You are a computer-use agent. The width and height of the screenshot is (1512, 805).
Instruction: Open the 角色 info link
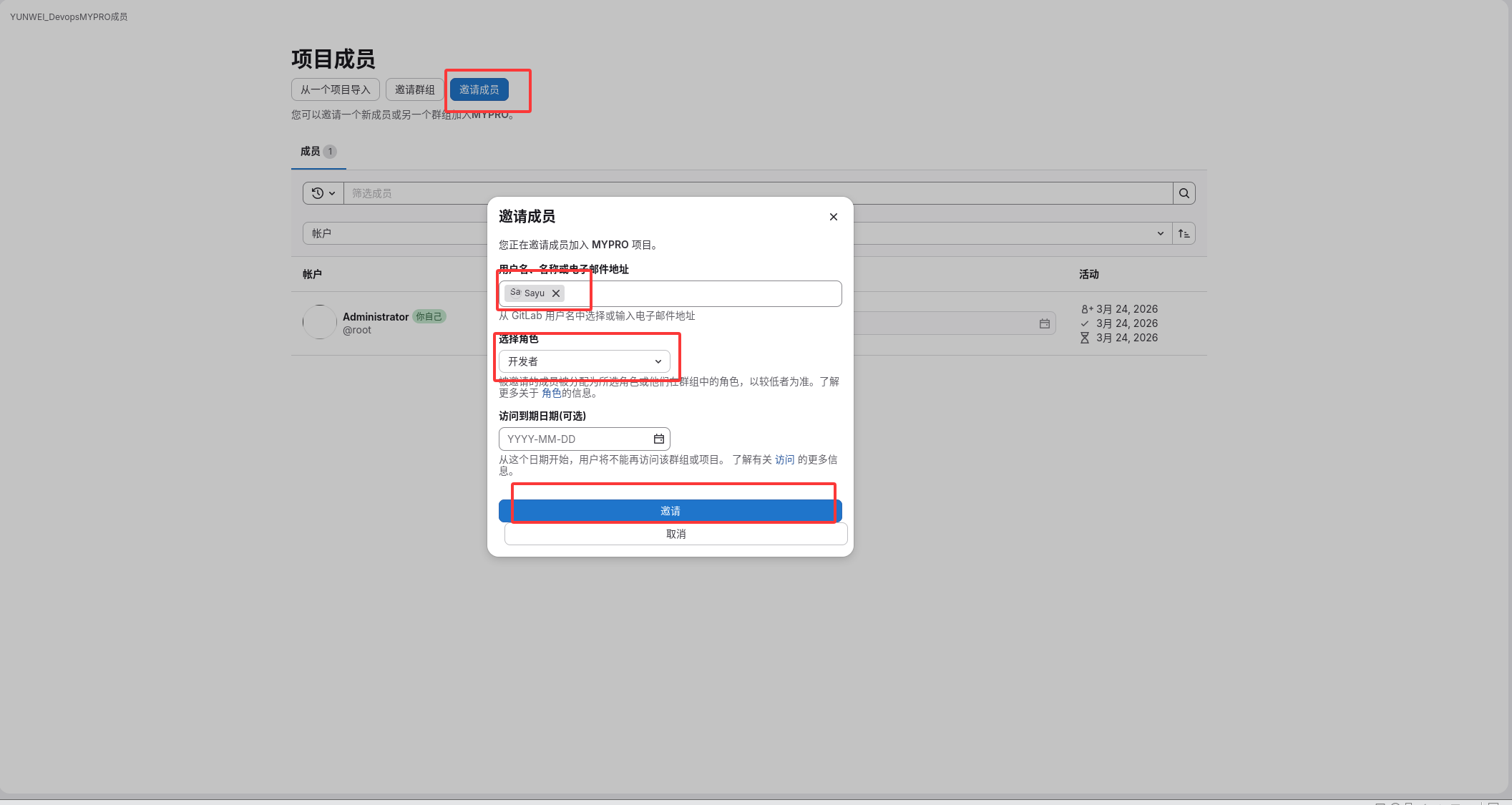[x=551, y=393]
